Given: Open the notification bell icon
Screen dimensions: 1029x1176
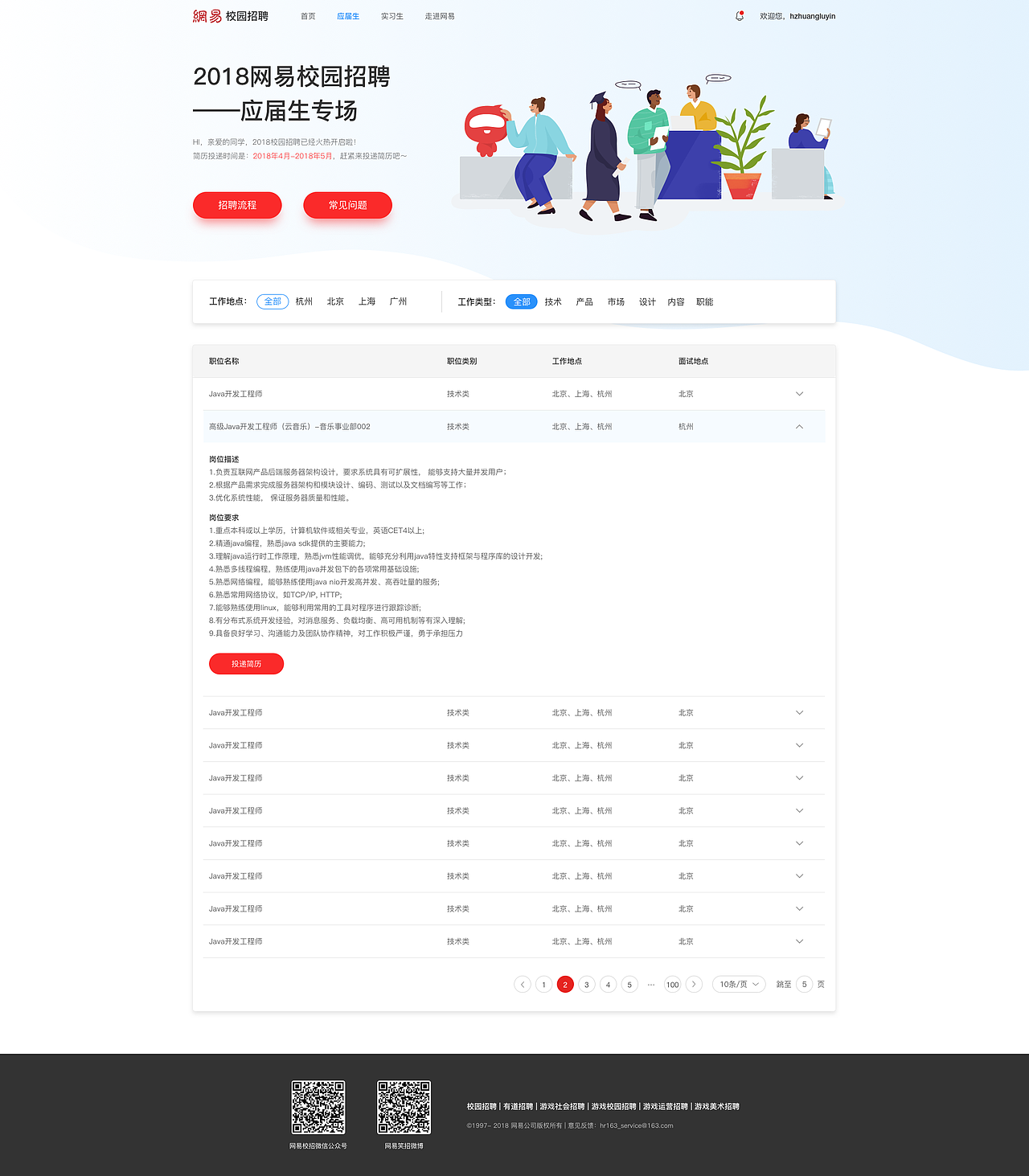Looking at the screenshot, I should click(740, 16).
